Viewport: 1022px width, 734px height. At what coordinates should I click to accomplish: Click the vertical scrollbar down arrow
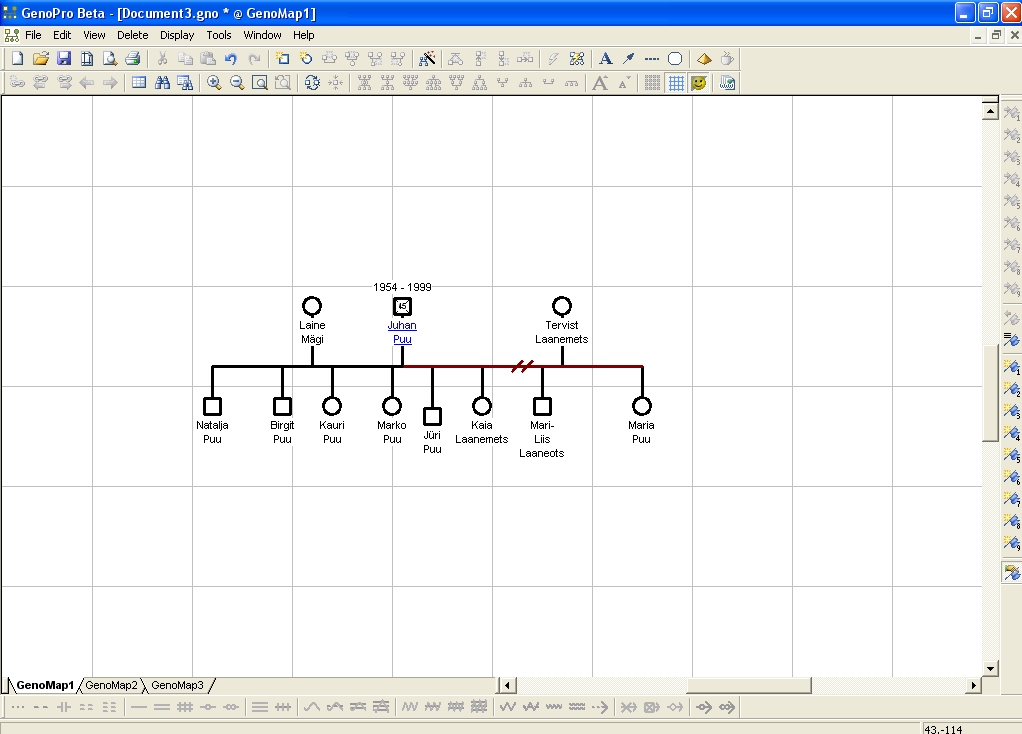pos(990,668)
